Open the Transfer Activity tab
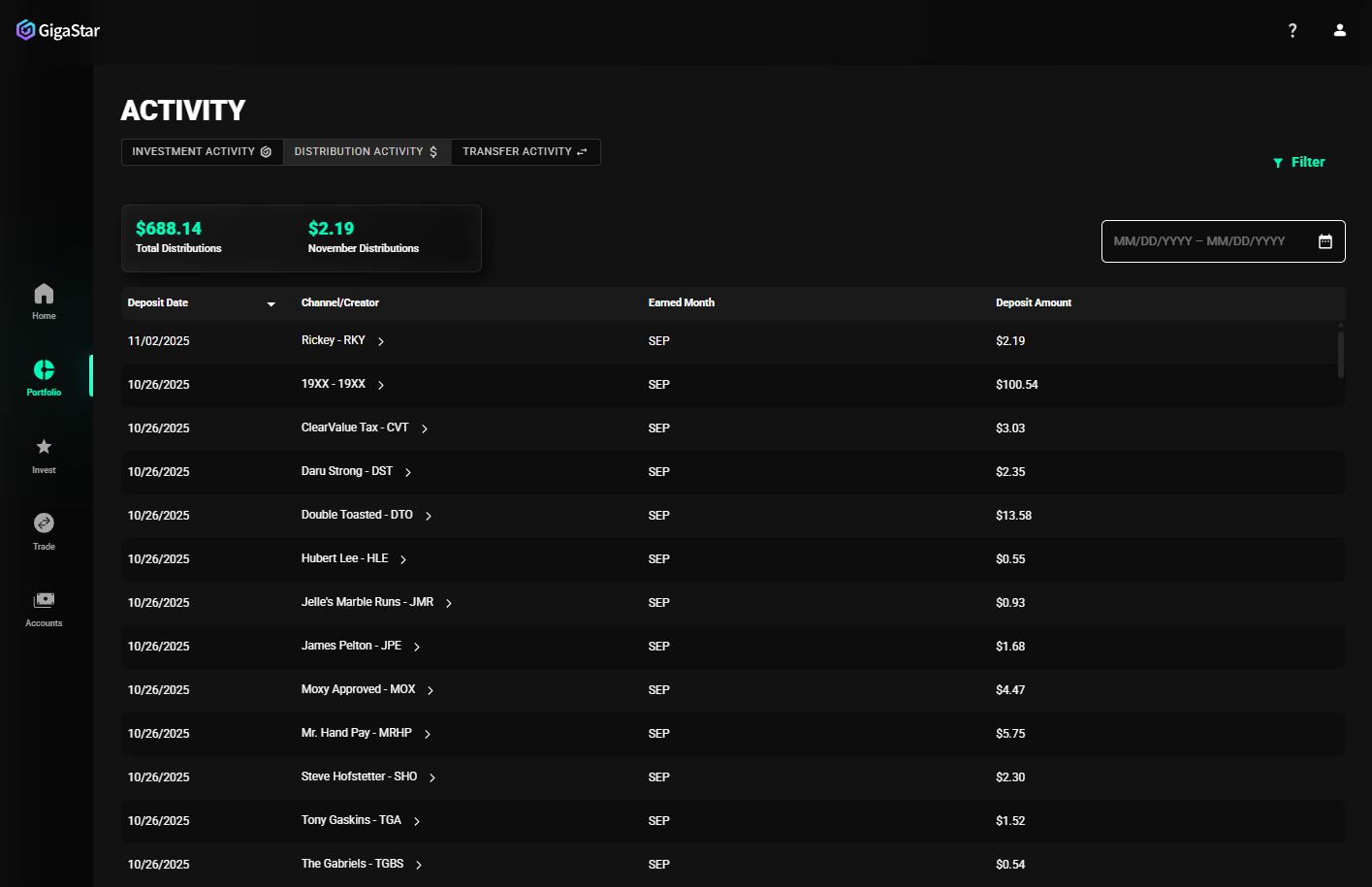This screenshot has width=1372, height=887. [x=525, y=151]
